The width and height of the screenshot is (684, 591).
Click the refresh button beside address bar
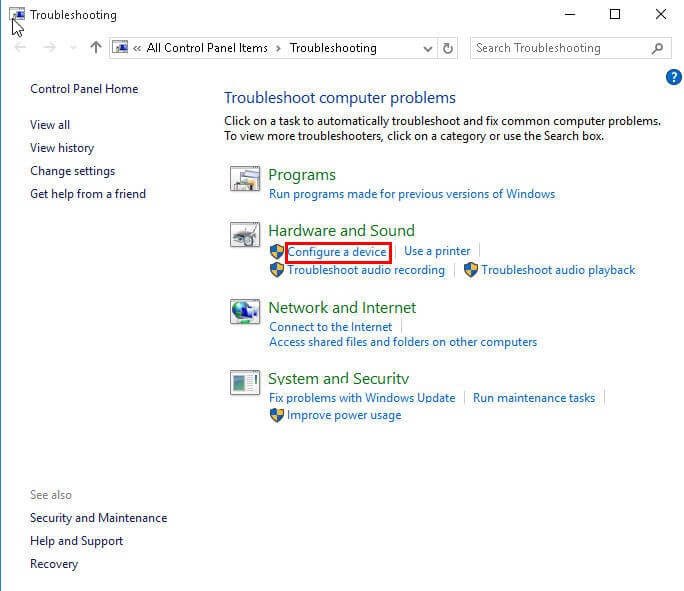[x=448, y=48]
